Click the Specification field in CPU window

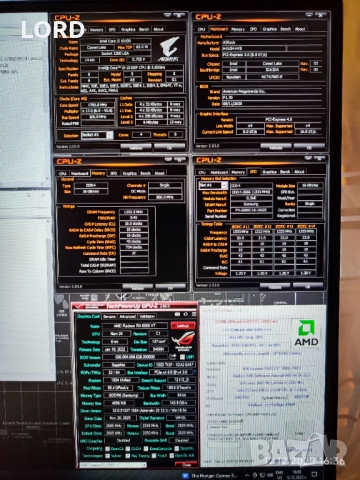[132, 68]
